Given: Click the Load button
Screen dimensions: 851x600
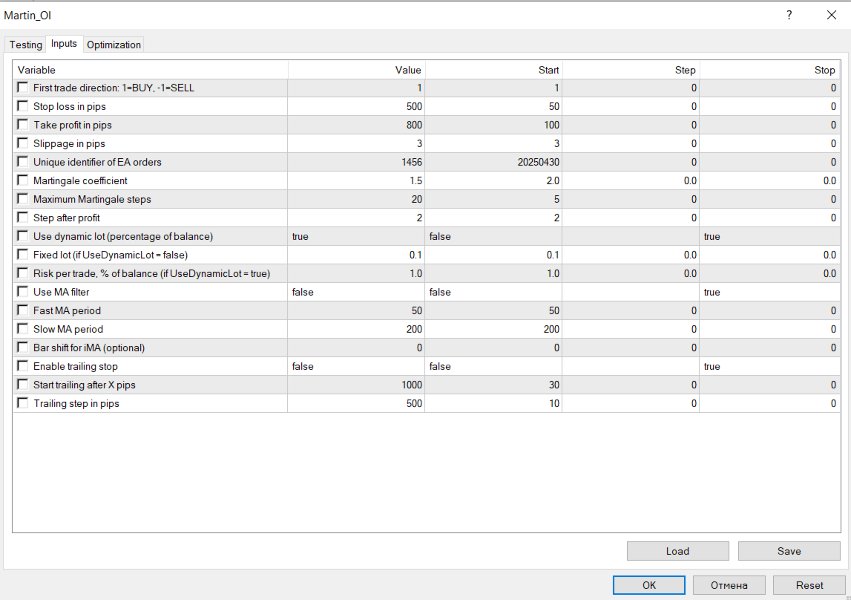Looking at the screenshot, I should click(x=677, y=551).
